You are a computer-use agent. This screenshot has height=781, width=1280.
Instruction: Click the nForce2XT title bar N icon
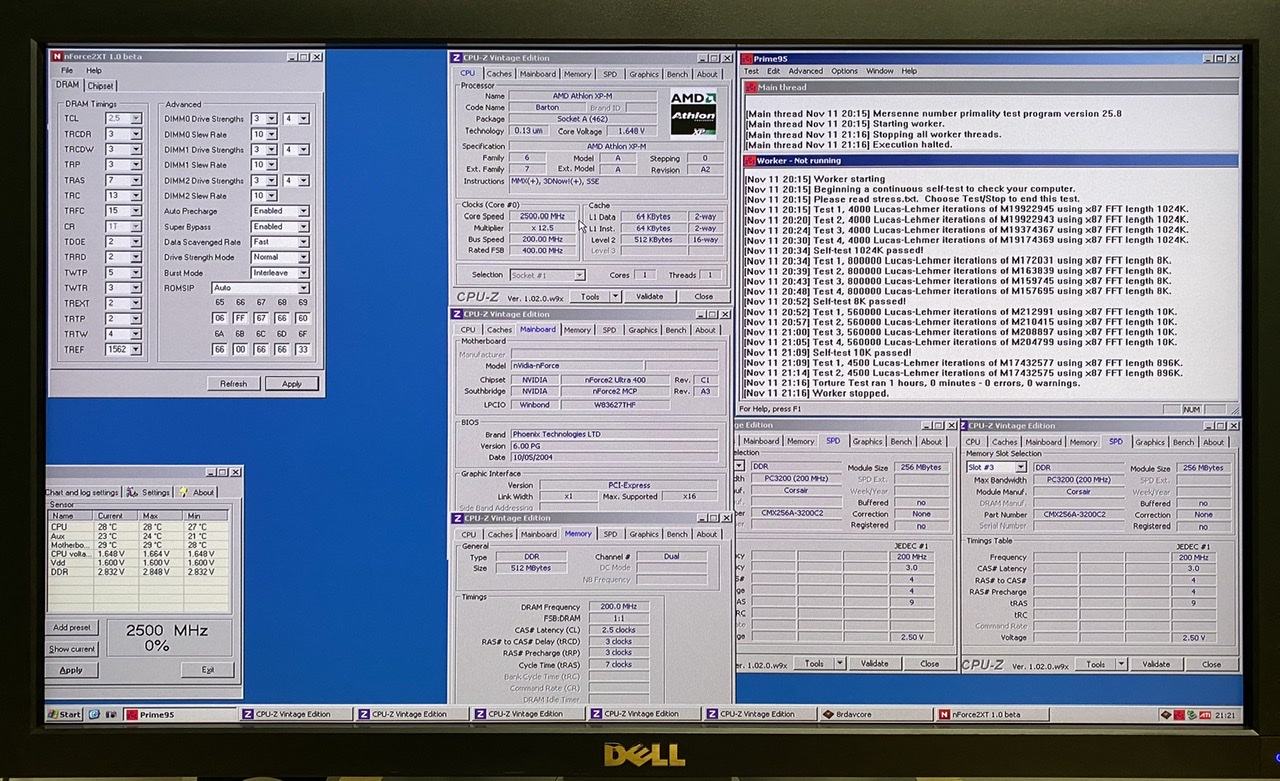pyautogui.click(x=56, y=56)
